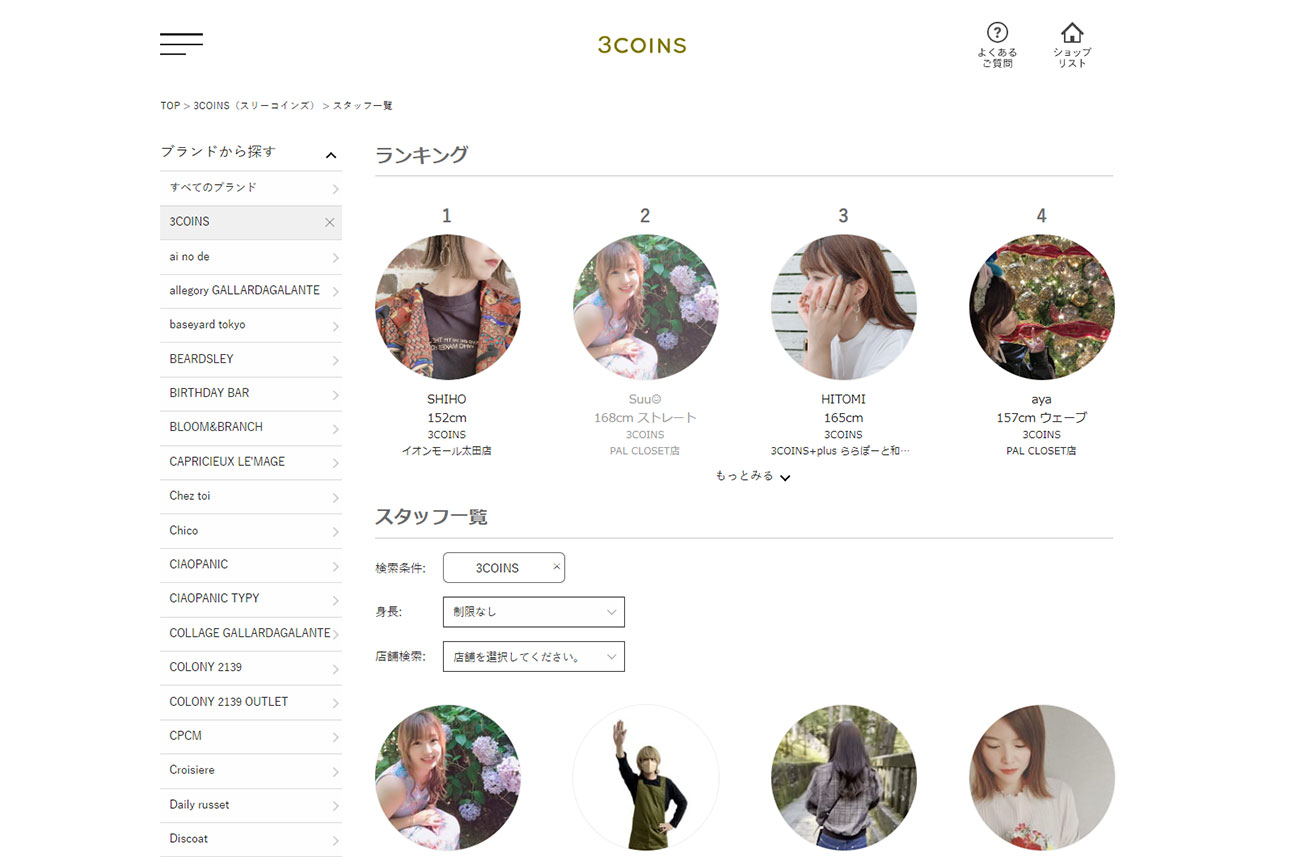Open SHIHO's rank 1 profile photo
The height and width of the screenshot is (857, 1300).
click(x=447, y=307)
